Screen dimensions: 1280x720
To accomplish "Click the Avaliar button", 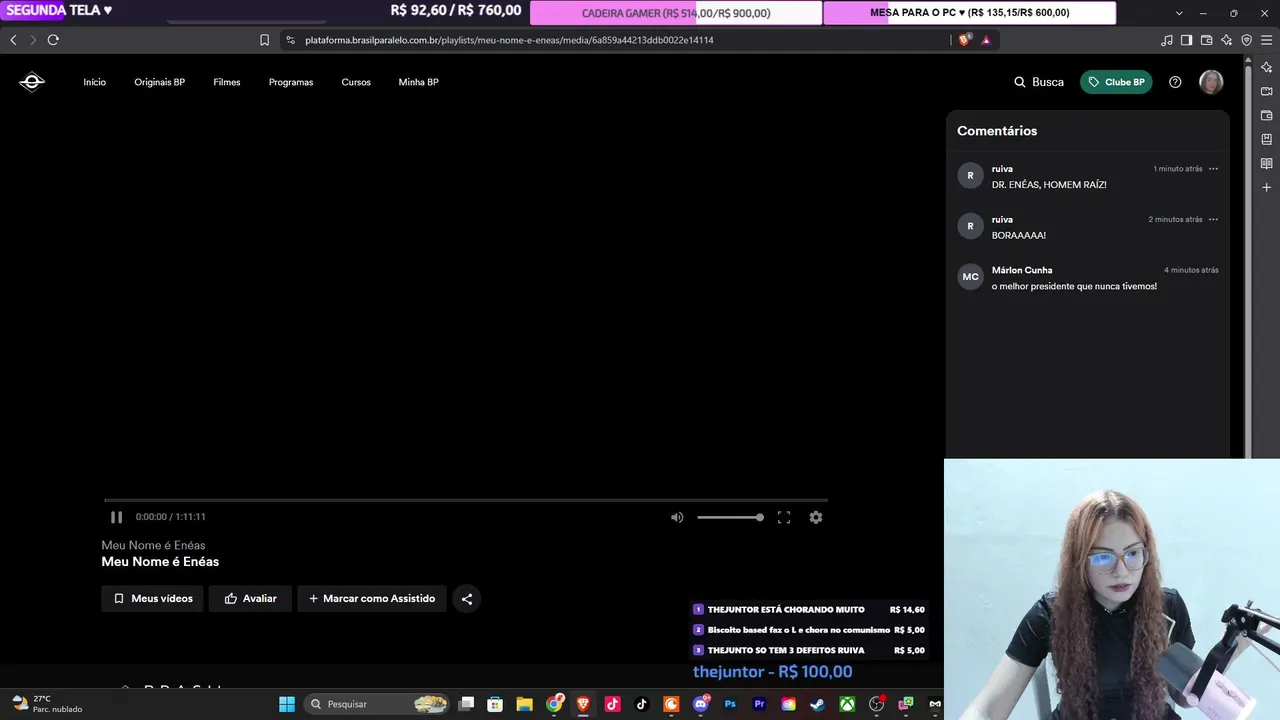I will [250, 599].
